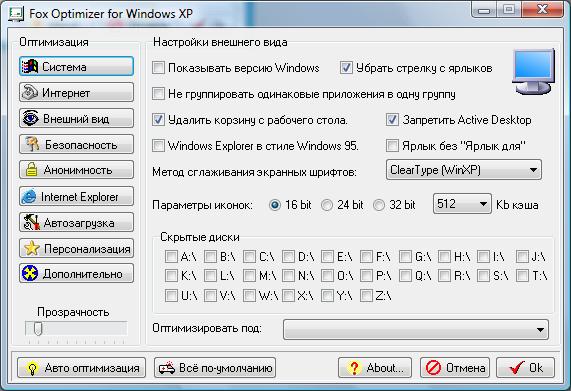Hide drive U:\ checkbox

(x=171, y=295)
